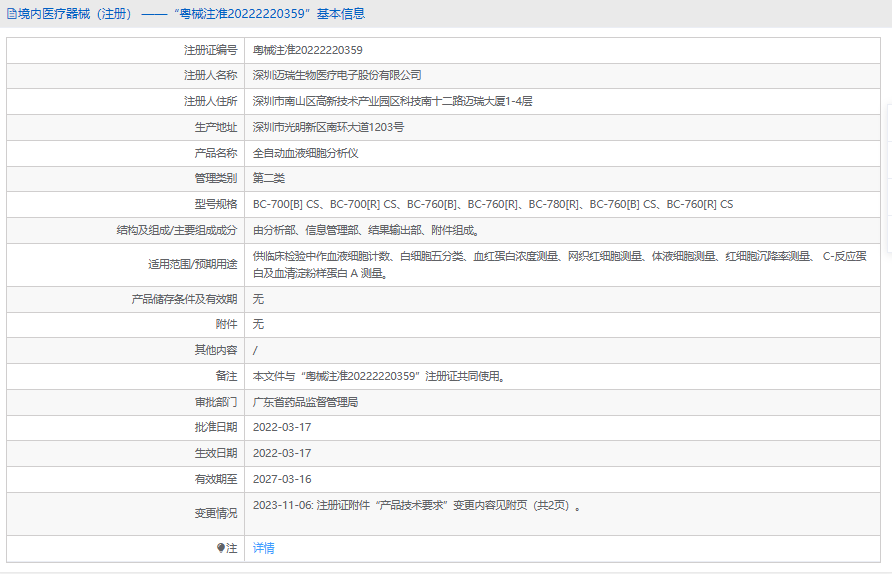The image size is (892, 574).
Task: Click the slash value in 其他内容 row
Action: coord(255,350)
